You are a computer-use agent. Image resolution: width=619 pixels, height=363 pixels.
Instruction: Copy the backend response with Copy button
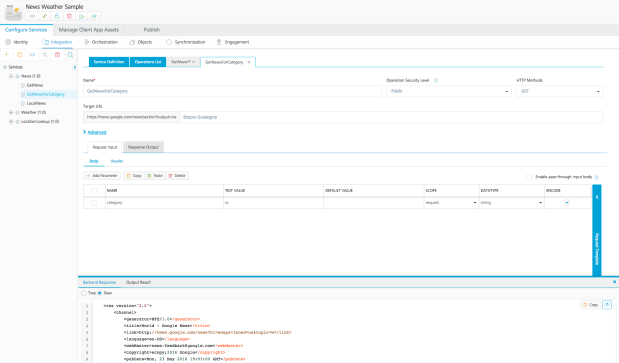591,305
